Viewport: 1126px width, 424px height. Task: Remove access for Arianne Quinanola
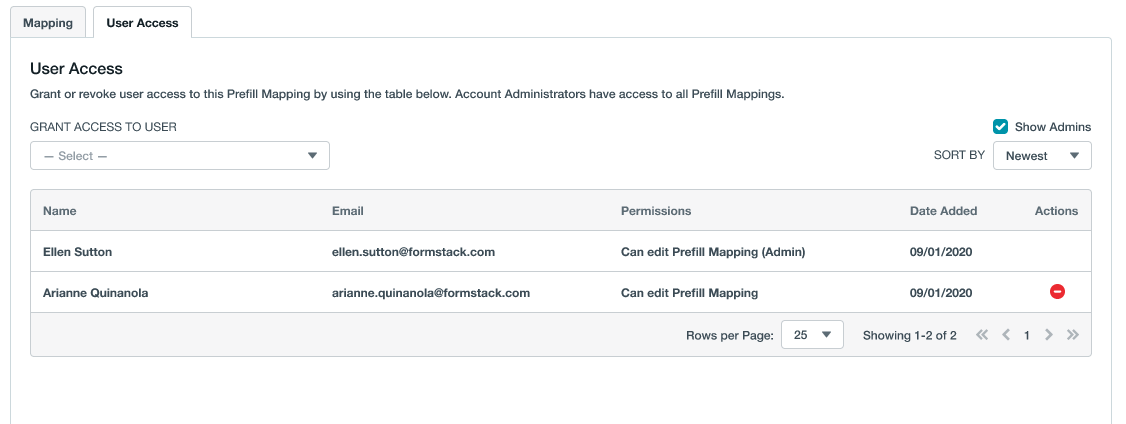(x=1056, y=292)
